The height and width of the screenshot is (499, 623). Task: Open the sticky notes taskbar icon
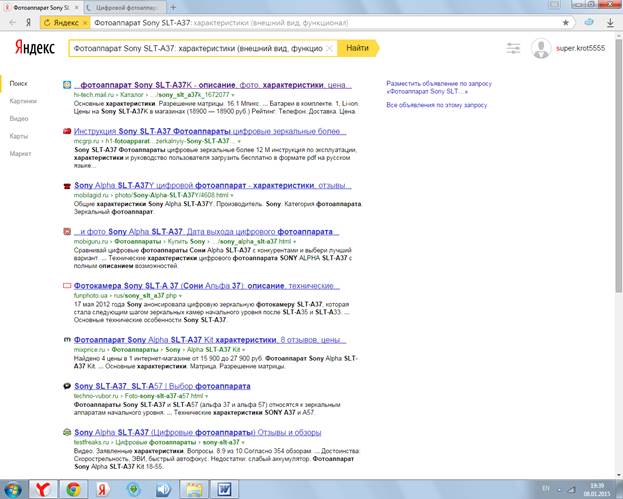point(194,489)
